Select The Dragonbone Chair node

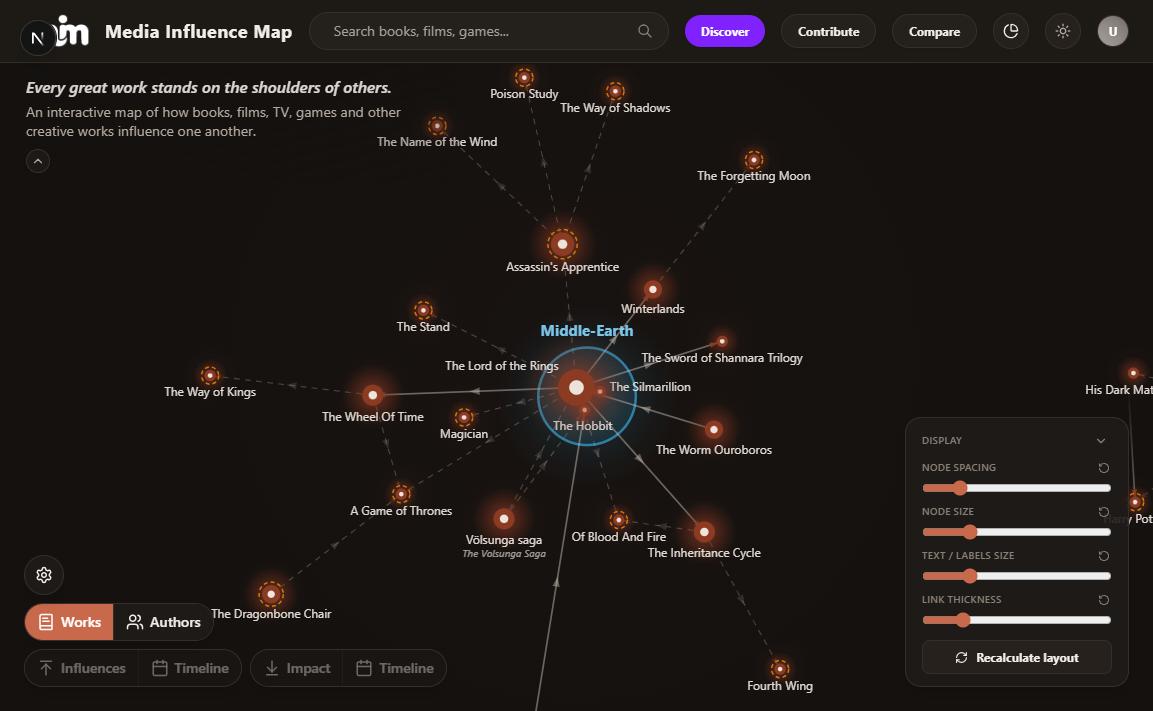pos(271,594)
